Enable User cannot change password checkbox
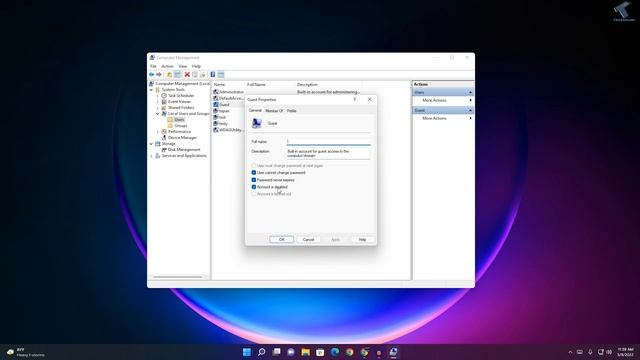640x360 pixels. point(254,173)
